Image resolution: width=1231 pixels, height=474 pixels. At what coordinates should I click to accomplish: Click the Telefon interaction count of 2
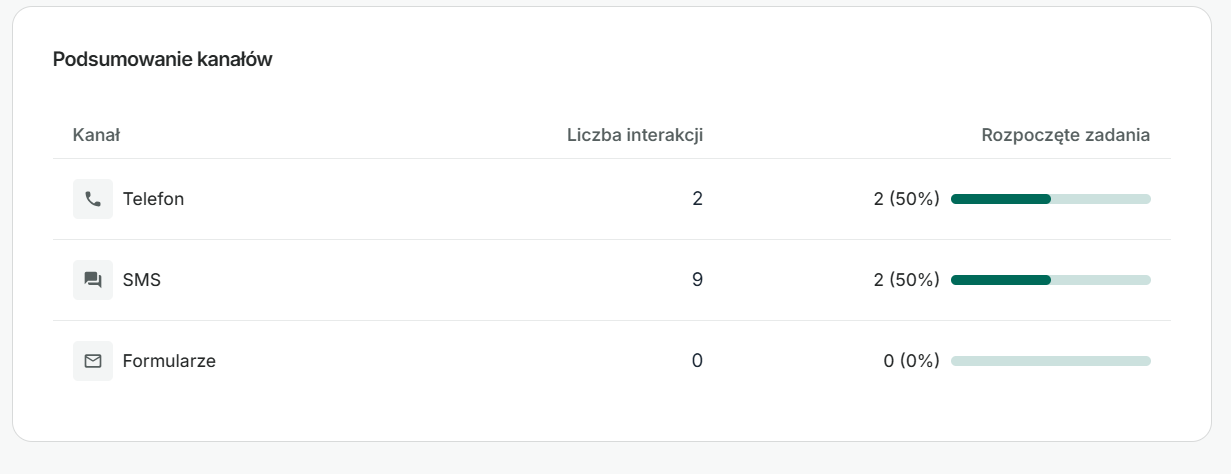coord(697,199)
